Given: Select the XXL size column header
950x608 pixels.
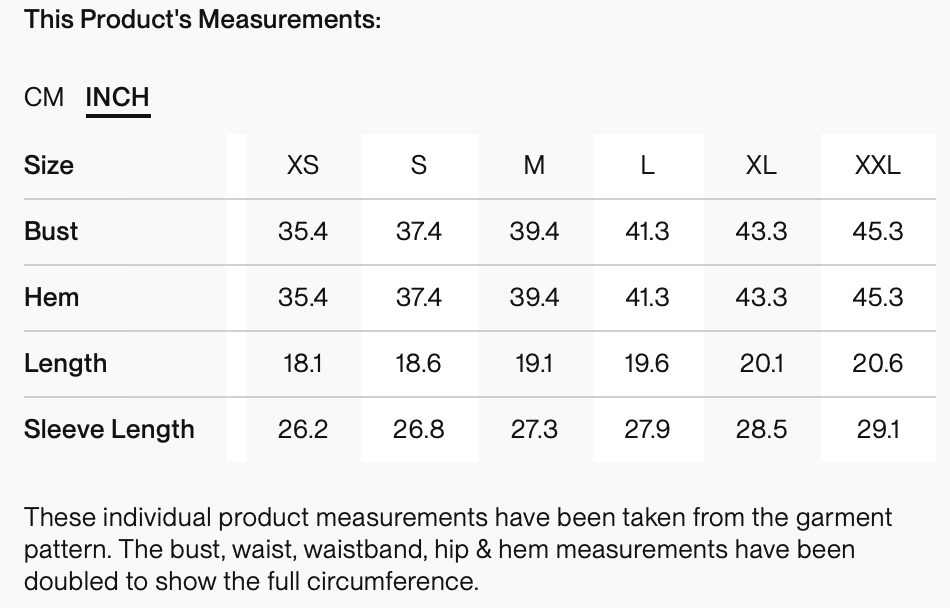Looking at the screenshot, I should click(x=877, y=165).
